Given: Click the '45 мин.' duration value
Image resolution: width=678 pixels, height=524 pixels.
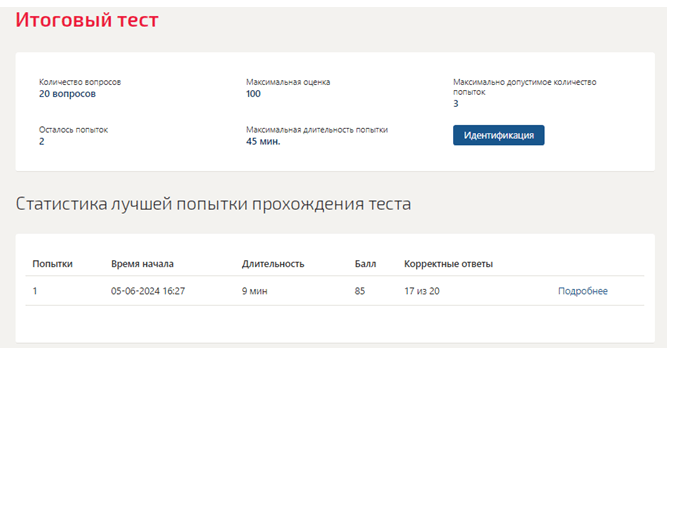Looking at the screenshot, I should point(263,141).
